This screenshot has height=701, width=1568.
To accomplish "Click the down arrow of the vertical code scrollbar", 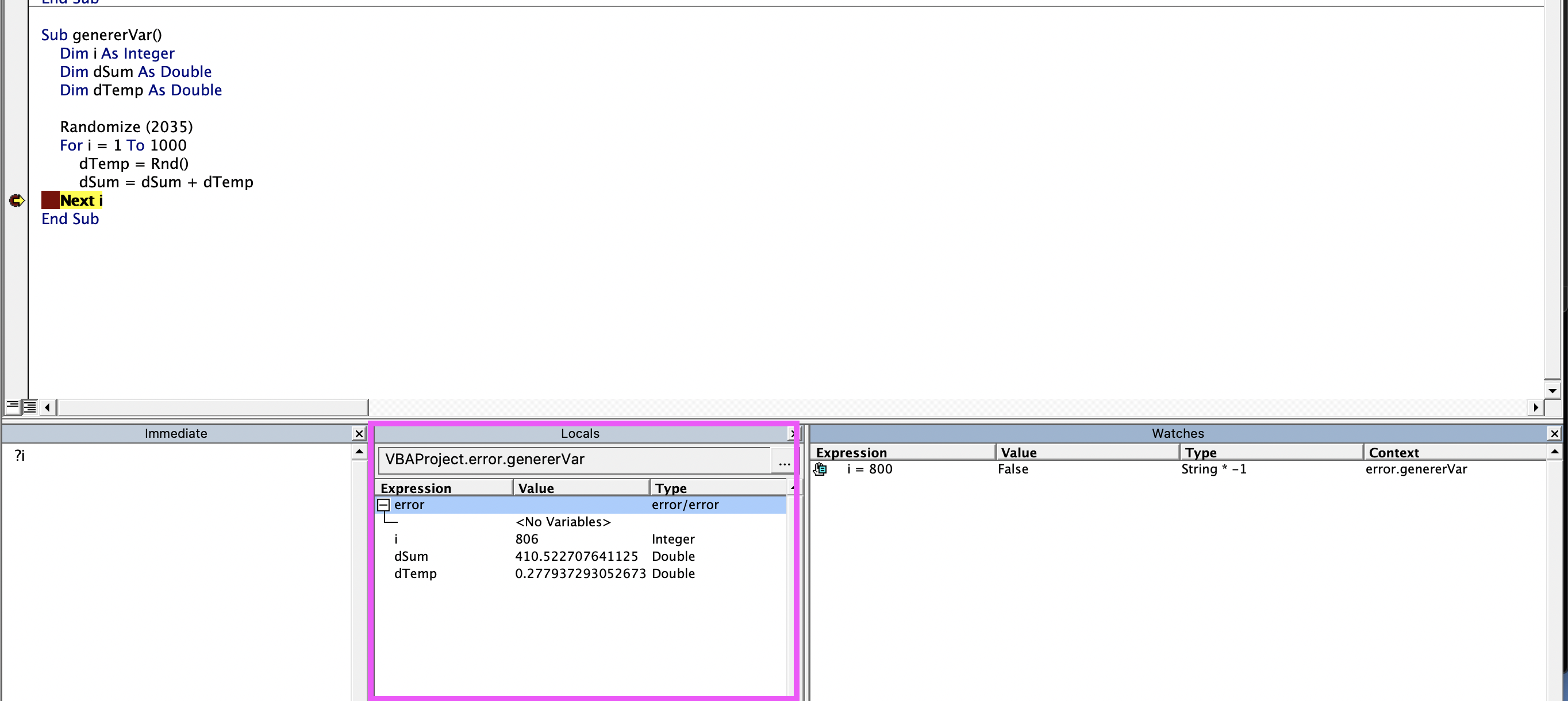I will 1552,390.
